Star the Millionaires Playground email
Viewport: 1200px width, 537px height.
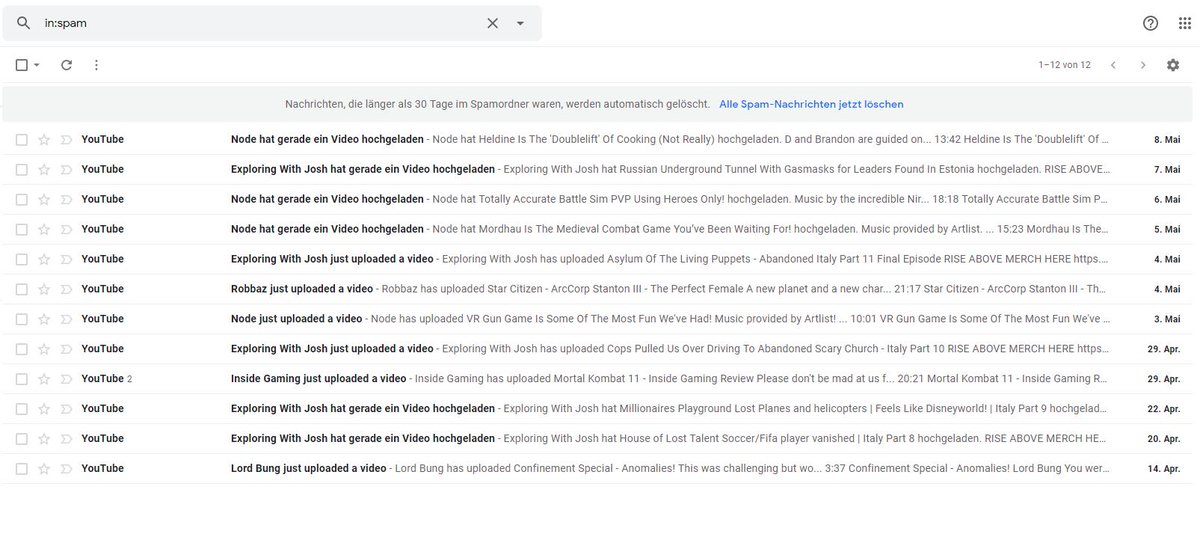44,409
